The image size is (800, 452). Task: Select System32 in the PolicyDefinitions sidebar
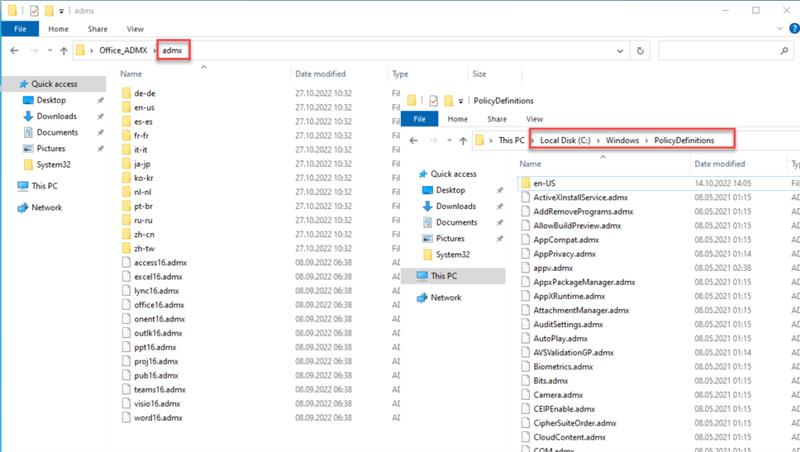(x=453, y=255)
